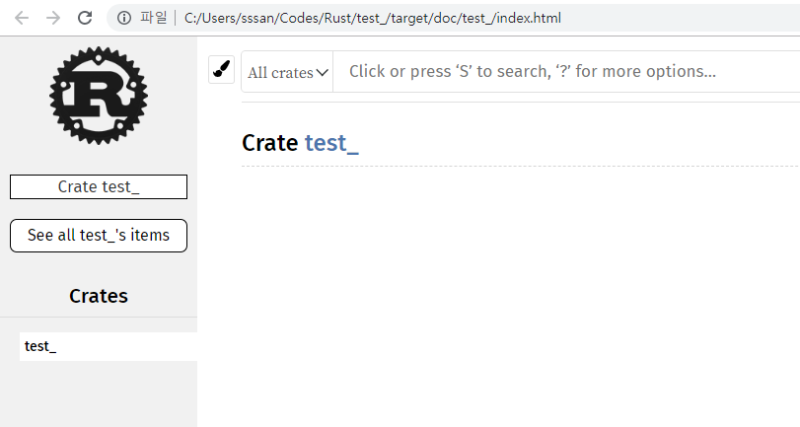Open test_ link in Crate heading
Image resolution: width=800 pixels, height=427 pixels.
click(331, 143)
